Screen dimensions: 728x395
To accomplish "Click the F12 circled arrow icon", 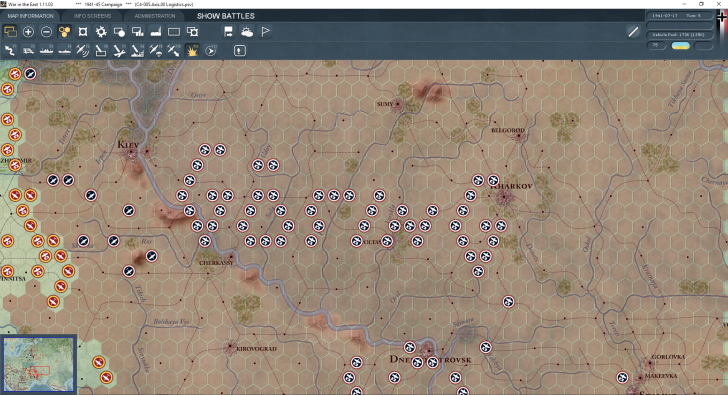I will click(210, 50).
